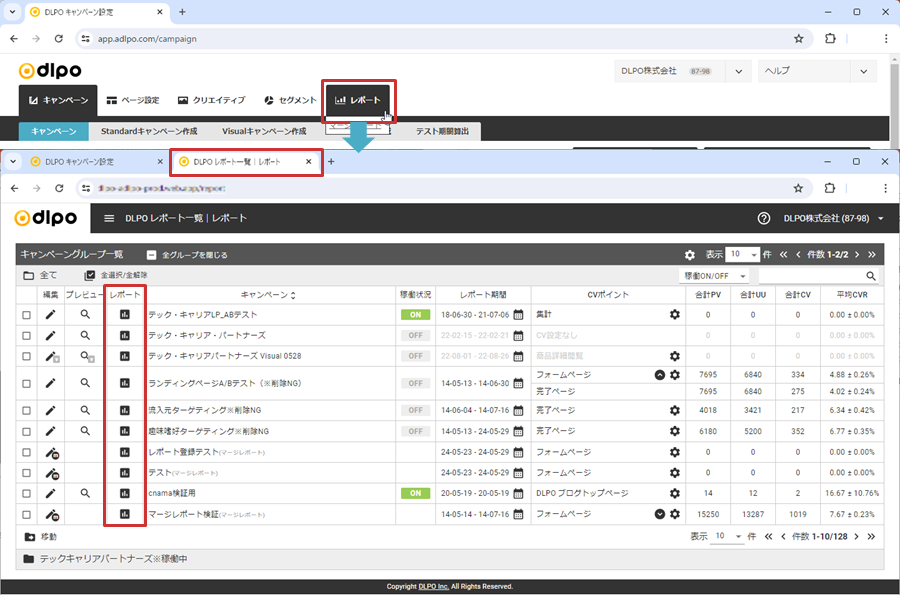Click the 移動 folder move icon
Image resolution: width=900 pixels, height=595 pixels.
[30, 537]
